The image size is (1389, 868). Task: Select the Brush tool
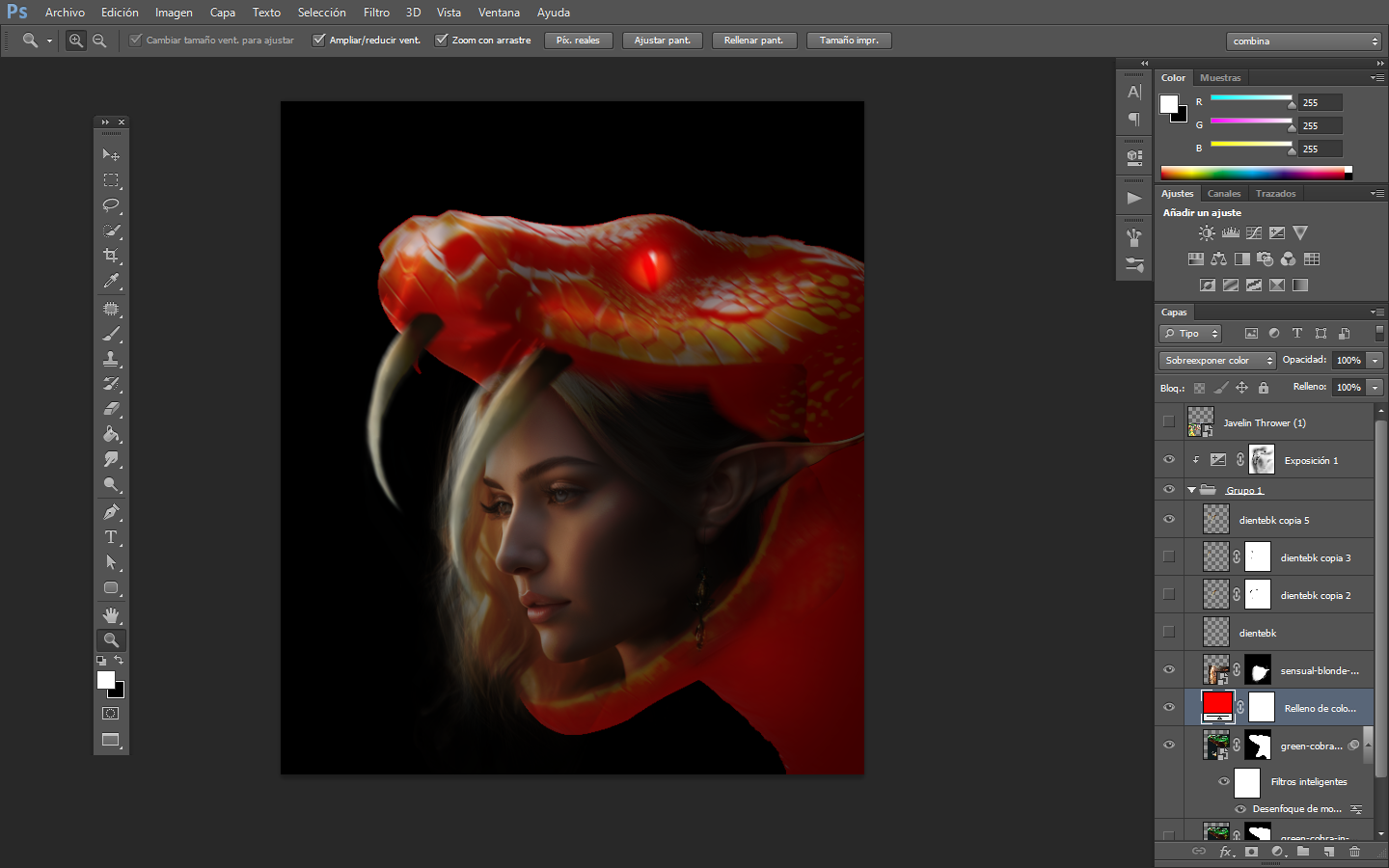click(x=111, y=334)
